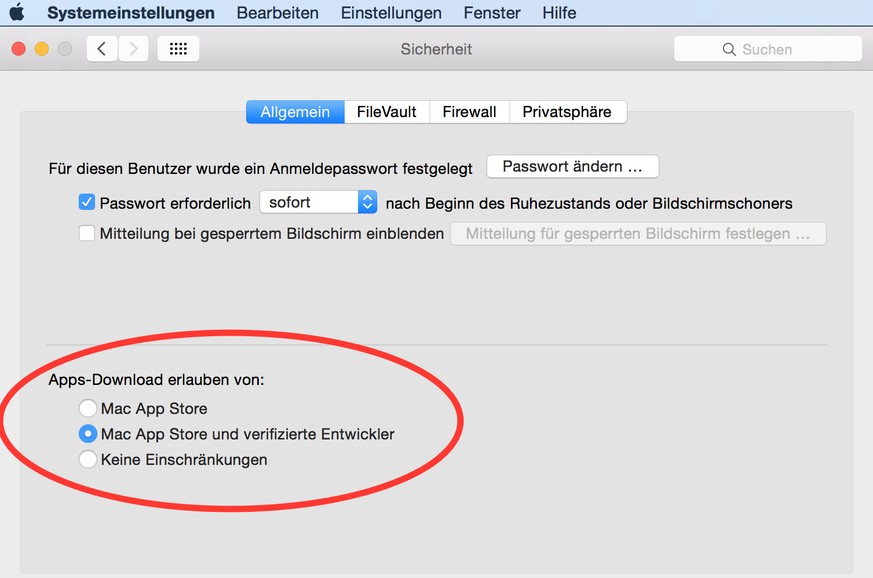Open the sofort delay dropdown
The height and width of the screenshot is (578, 873).
[318, 202]
